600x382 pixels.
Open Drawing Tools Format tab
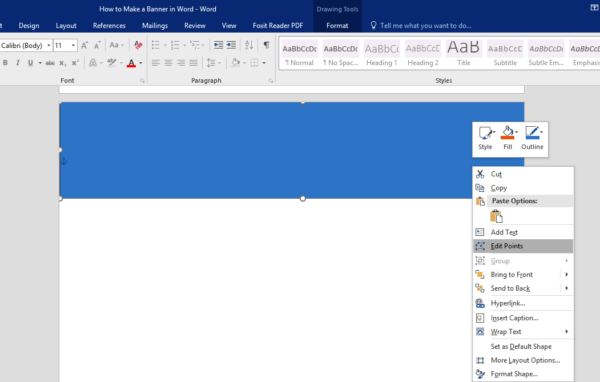coord(337,26)
